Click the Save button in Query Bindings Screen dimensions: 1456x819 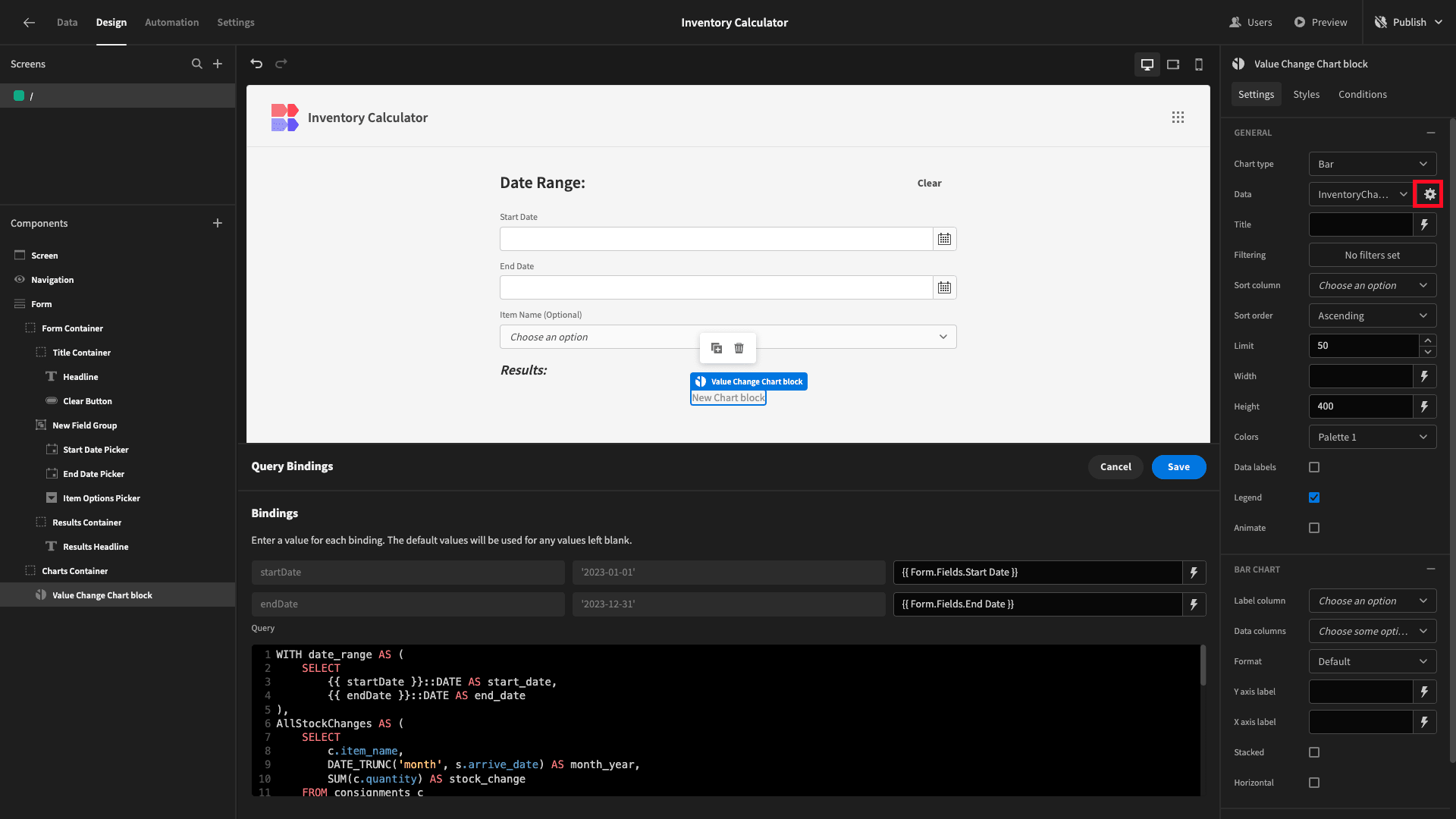(x=1179, y=466)
